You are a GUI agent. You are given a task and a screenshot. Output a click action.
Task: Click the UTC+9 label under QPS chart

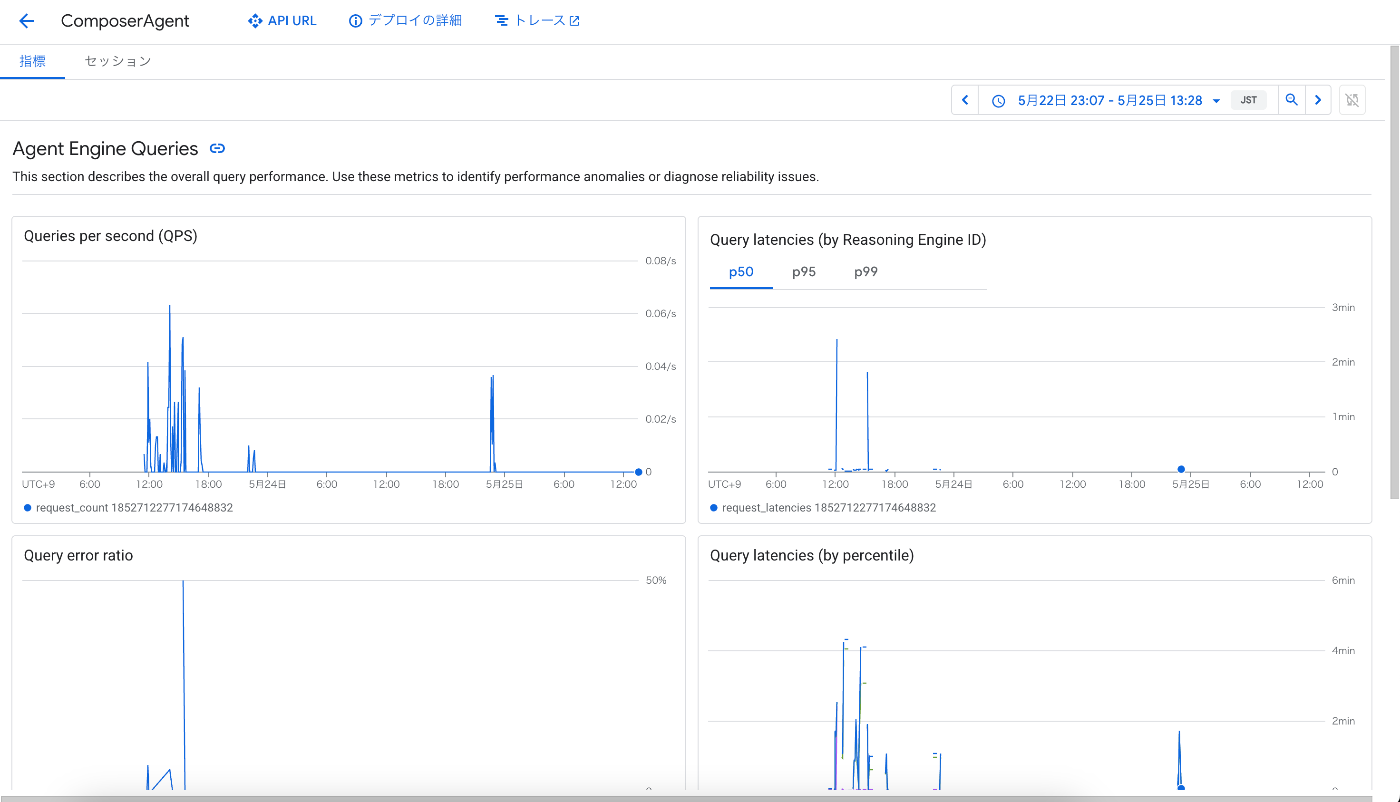38,484
